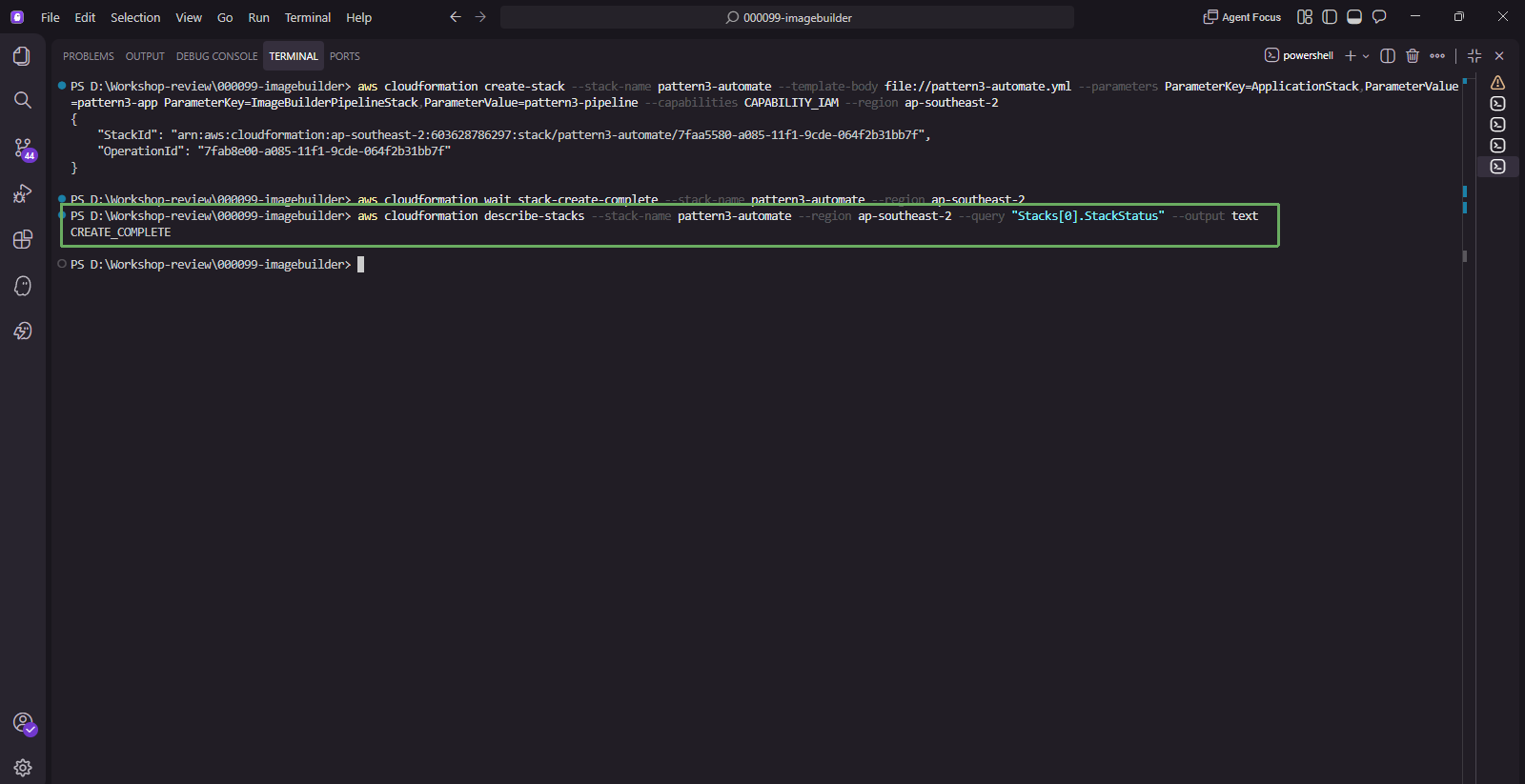Toggle maximized panel size
The height and width of the screenshot is (784, 1525).
(x=1474, y=56)
